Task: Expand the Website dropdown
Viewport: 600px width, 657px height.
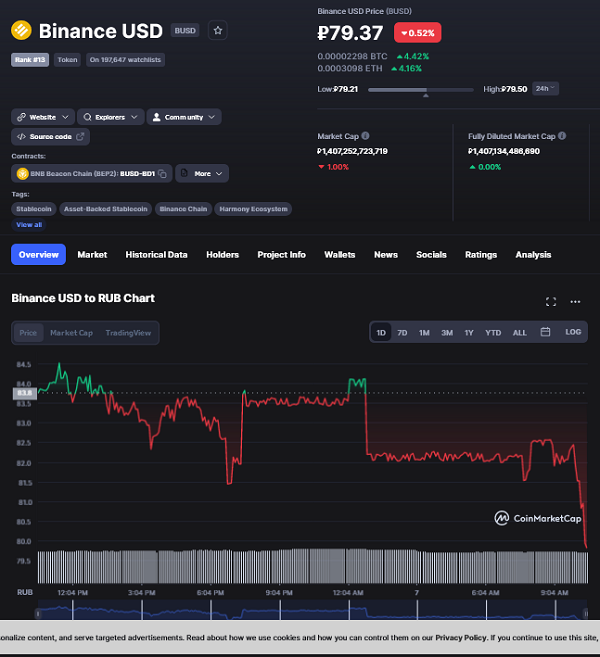Action: pos(43,117)
